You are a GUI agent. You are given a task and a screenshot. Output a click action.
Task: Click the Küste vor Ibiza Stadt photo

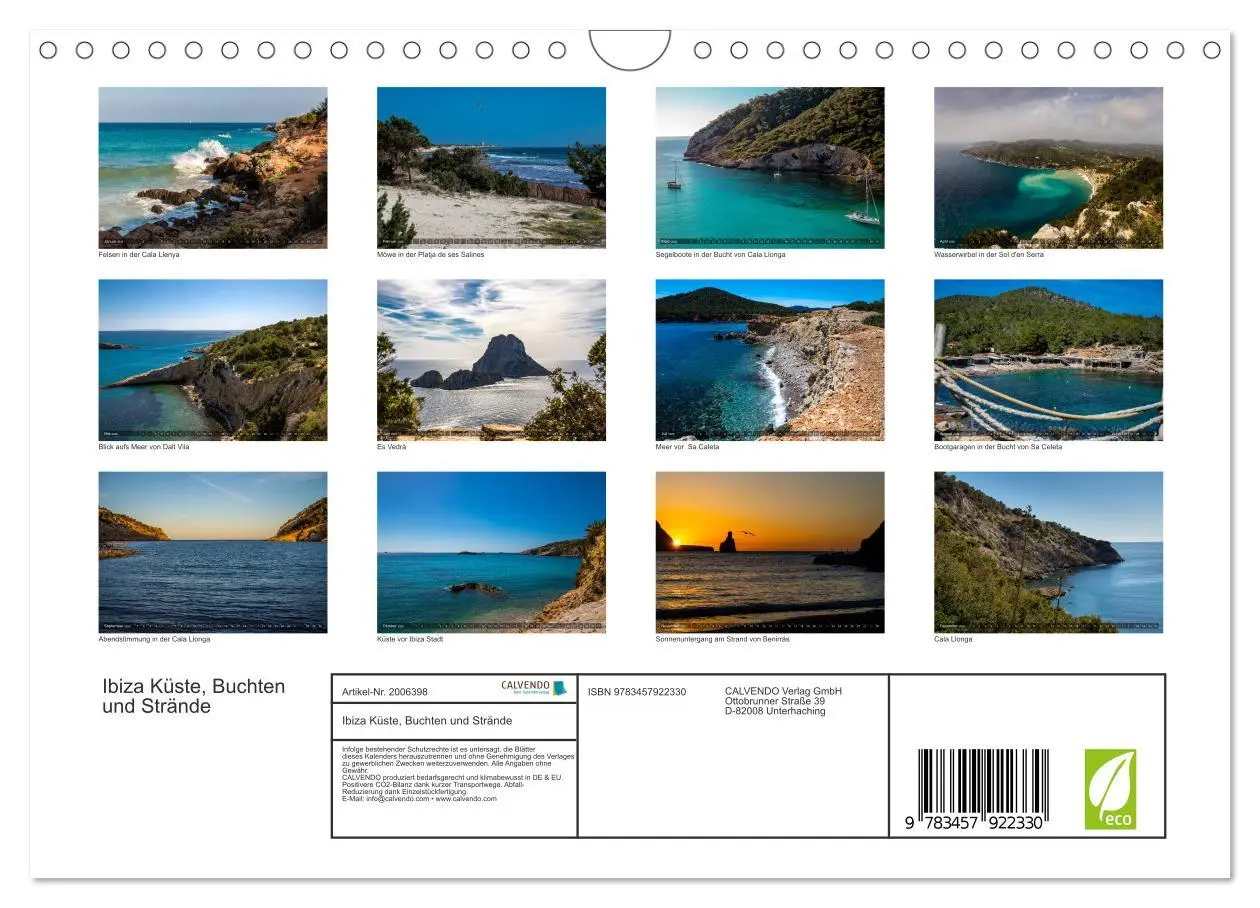tap(491, 552)
